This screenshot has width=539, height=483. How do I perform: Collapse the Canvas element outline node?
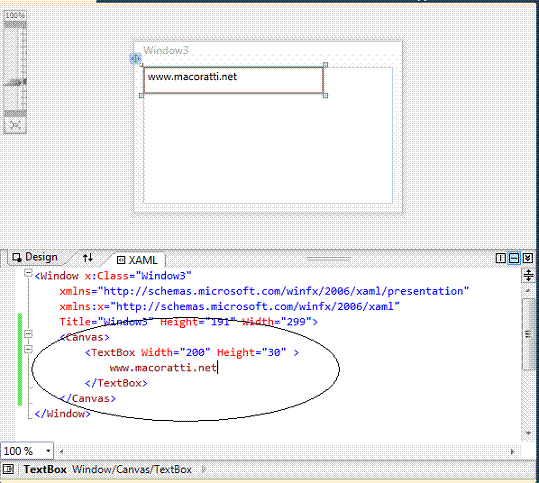[28, 334]
